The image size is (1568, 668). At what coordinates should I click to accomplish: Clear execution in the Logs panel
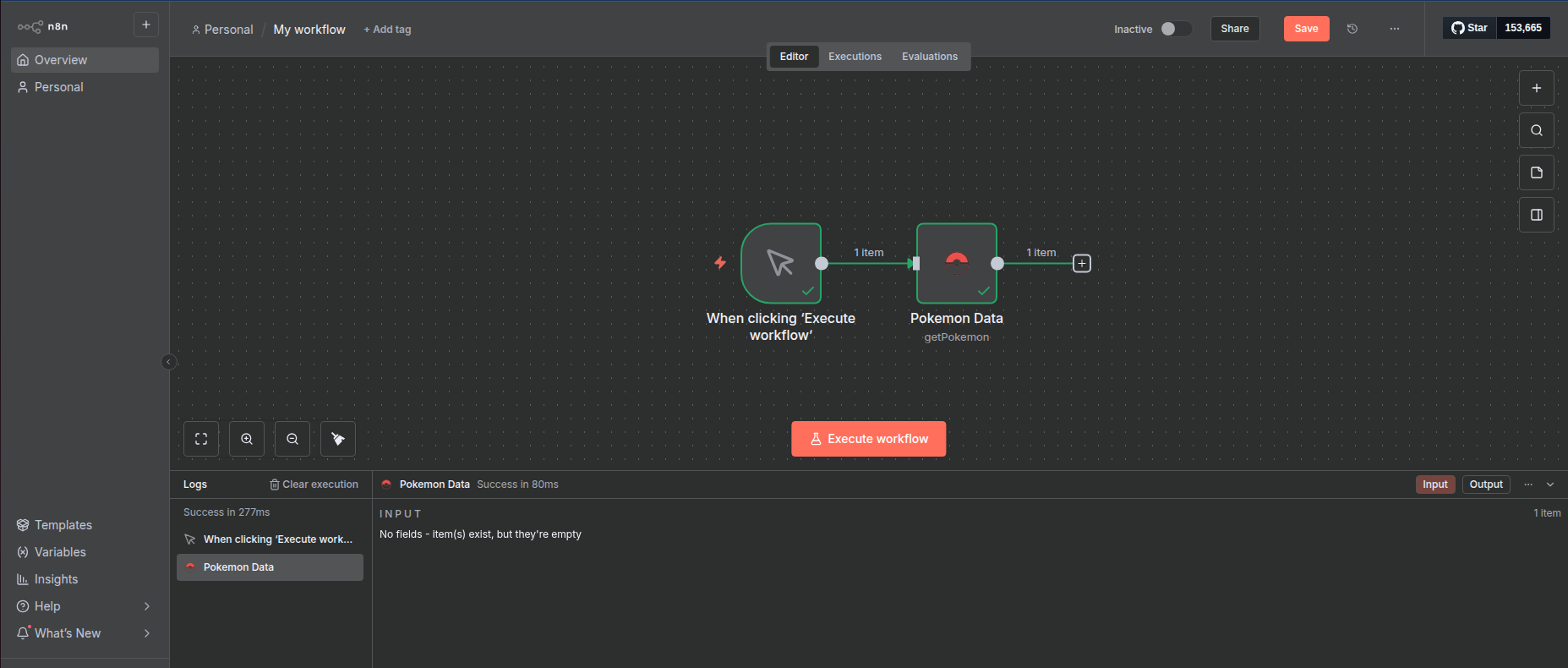click(x=314, y=485)
